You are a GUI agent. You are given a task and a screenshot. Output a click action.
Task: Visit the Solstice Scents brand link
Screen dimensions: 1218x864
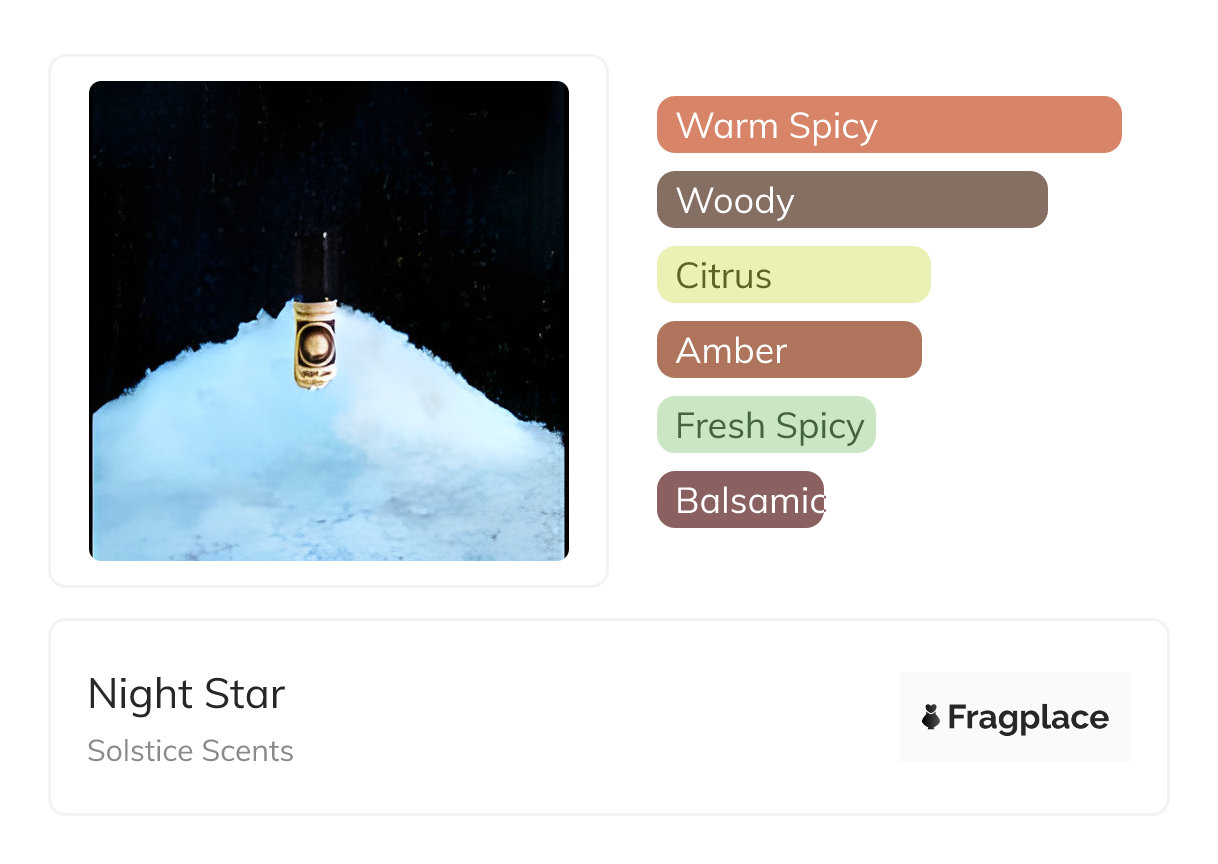point(190,751)
